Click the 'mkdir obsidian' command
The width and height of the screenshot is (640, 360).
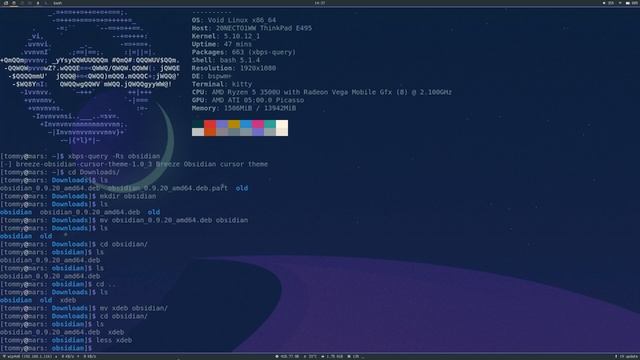pos(128,196)
